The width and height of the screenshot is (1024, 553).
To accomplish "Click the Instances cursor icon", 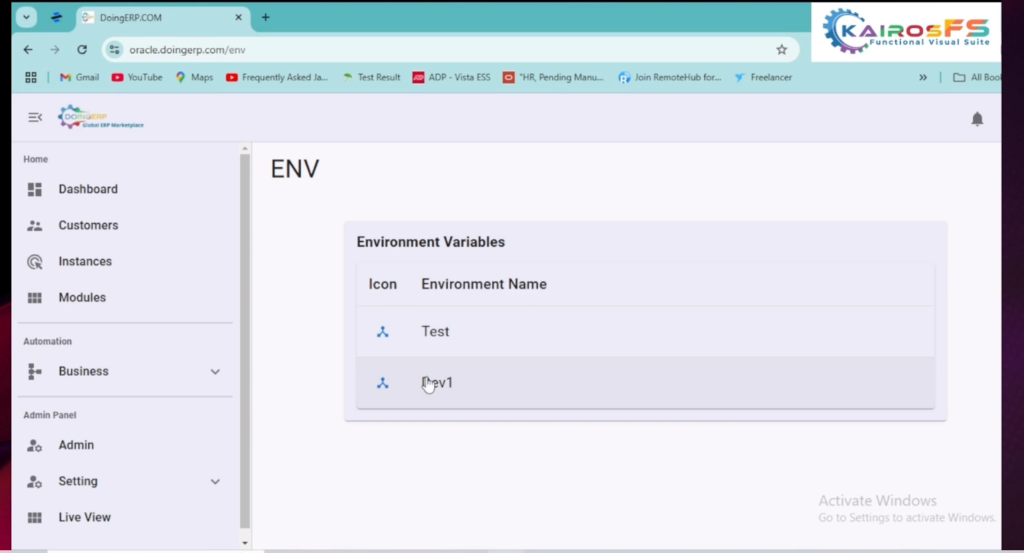I will (x=35, y=262).
